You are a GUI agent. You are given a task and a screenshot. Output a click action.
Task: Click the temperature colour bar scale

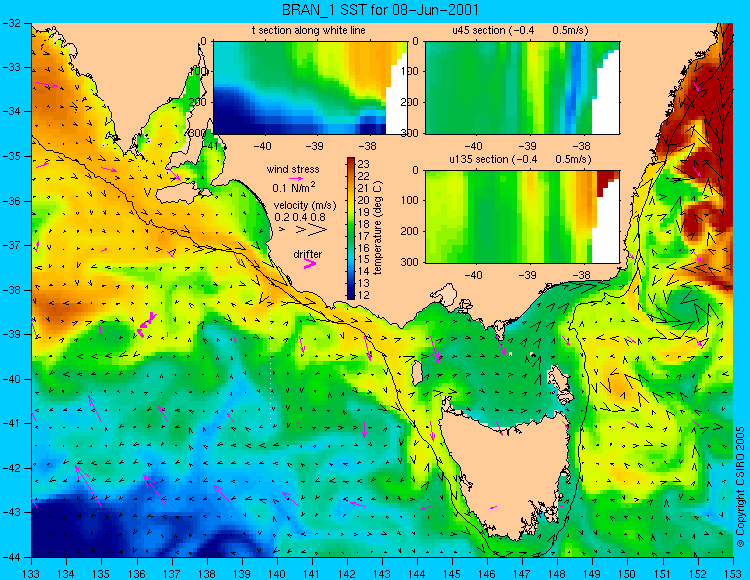coord(351,228)
